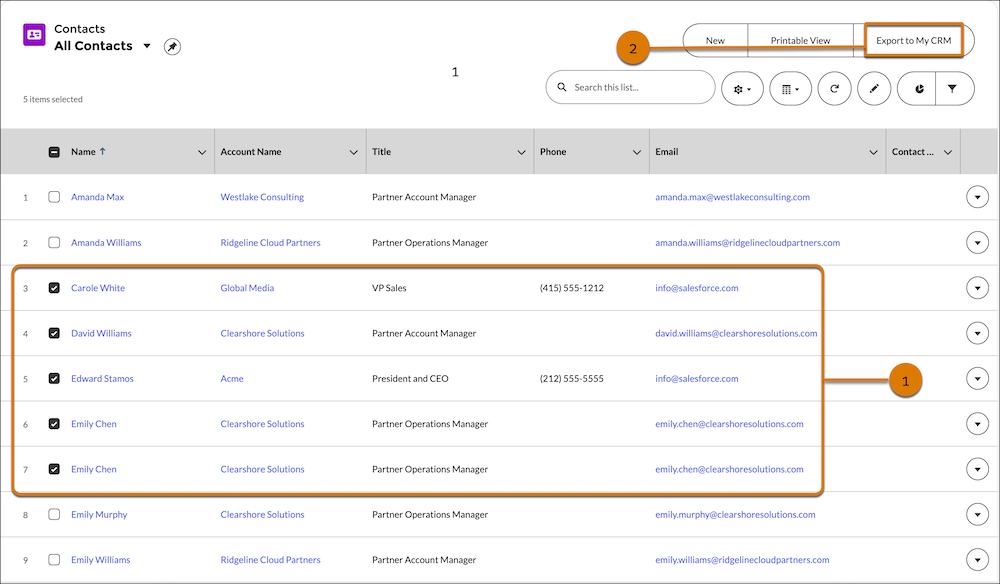Uncheck the David Williams row checkbox

54,333
